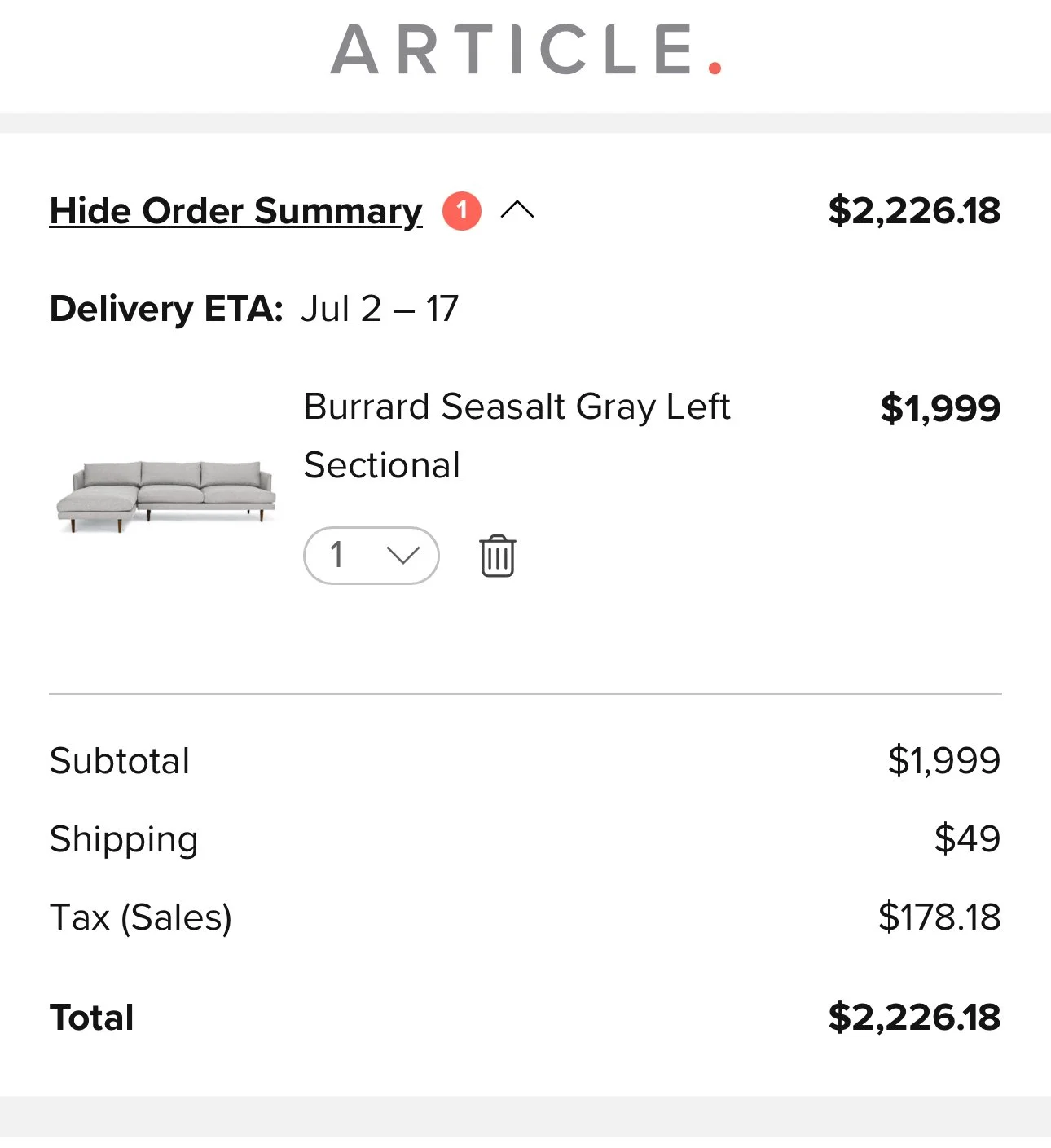1051x1148 pixels.
Task: Click the red item count badge
Action: point(462,211)
